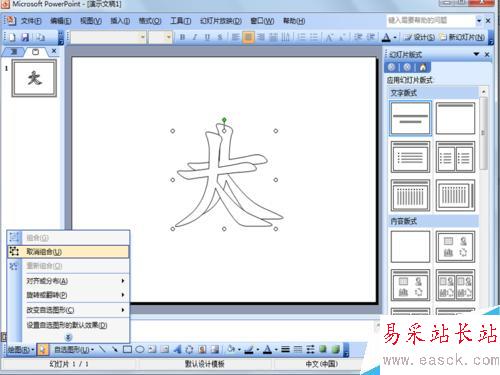
Task: Go back in the task pane
Action: pyautogui.click(x=392, y=67)
